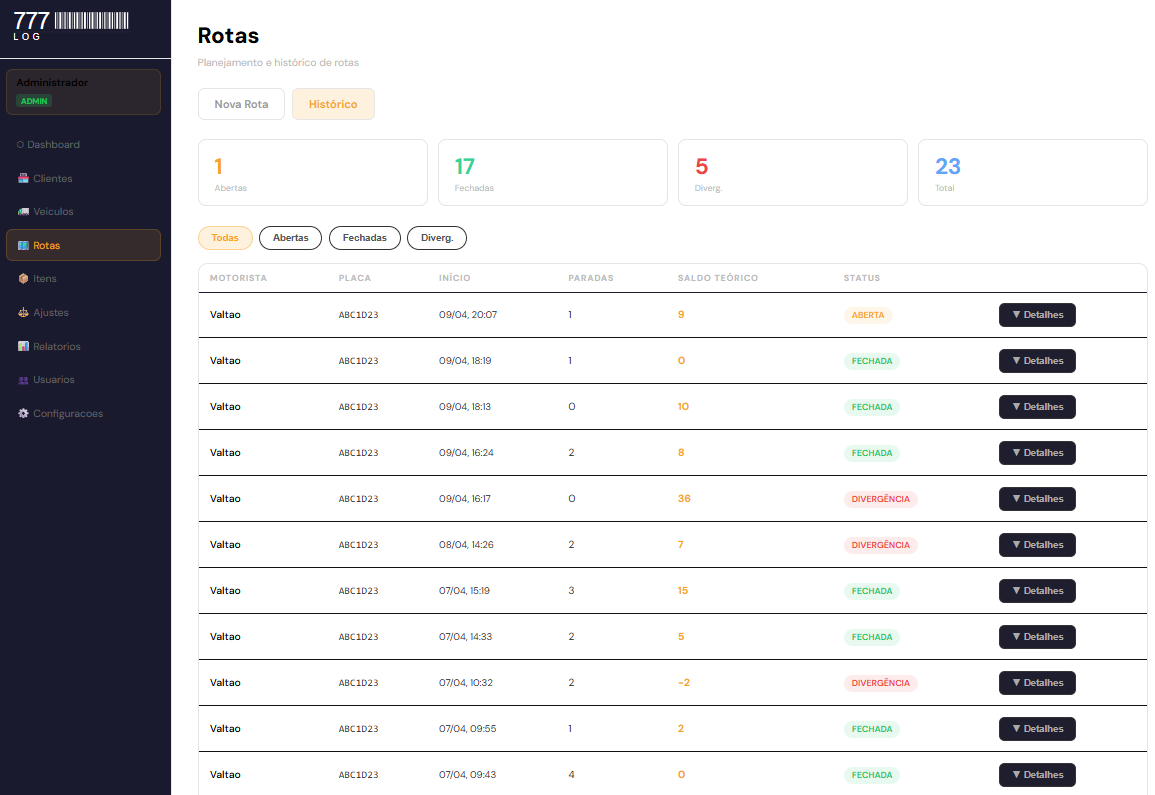Filter routes by Fechadas pill

(364, 238)
